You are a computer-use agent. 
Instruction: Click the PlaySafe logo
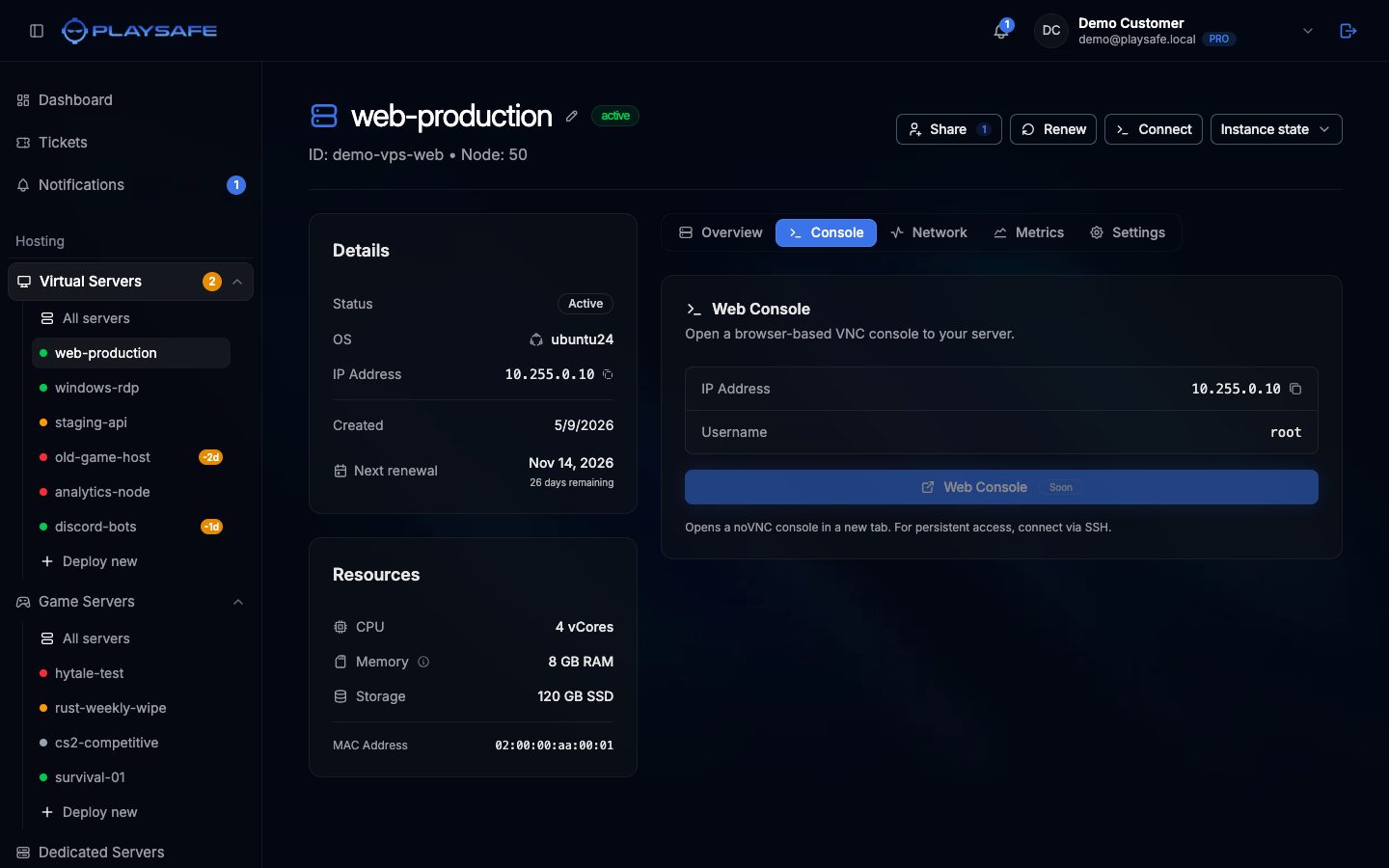(x=140, y=31)
